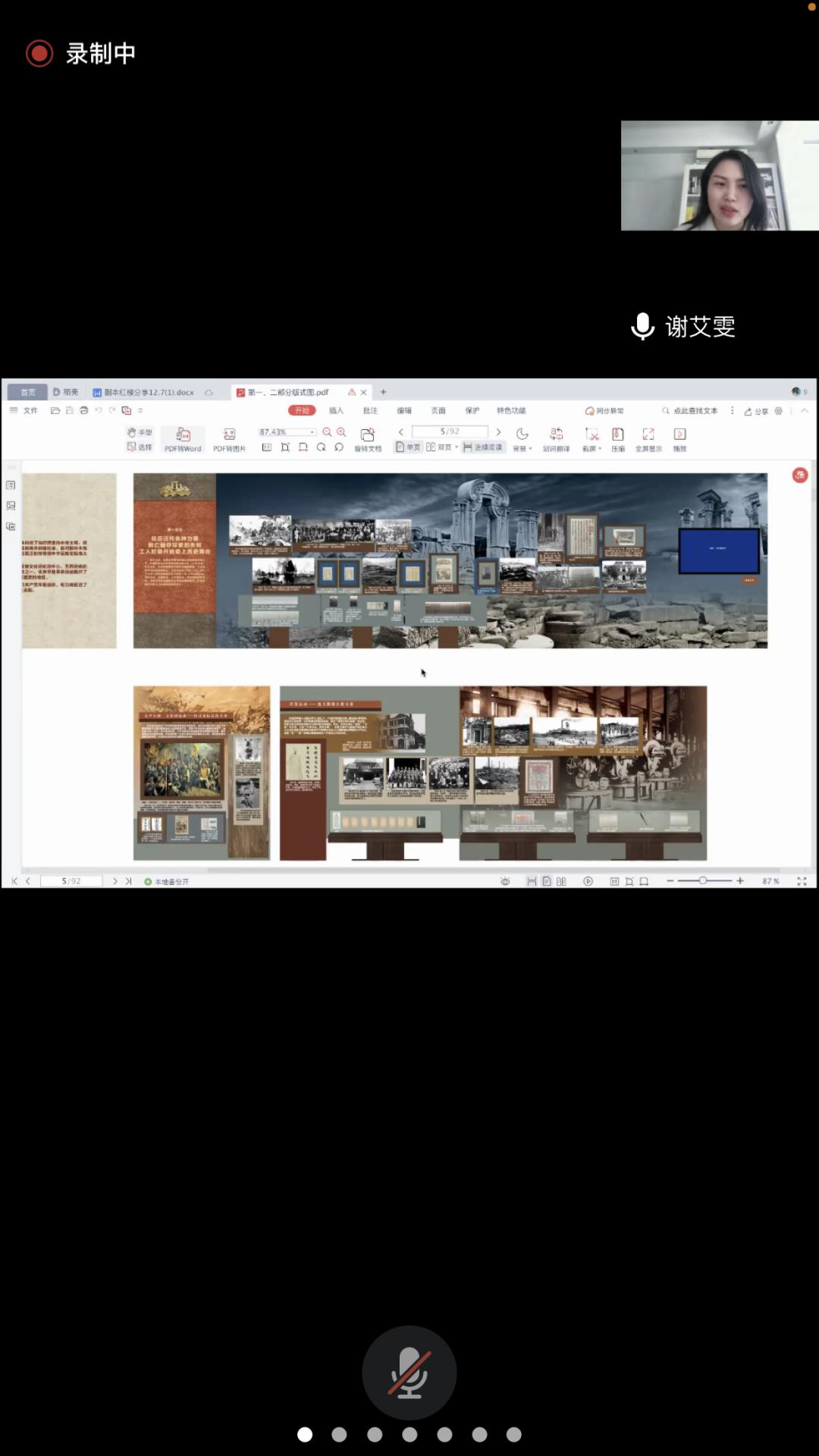Enable the 手型 hand tool
819x1456 pixels.
140,432
